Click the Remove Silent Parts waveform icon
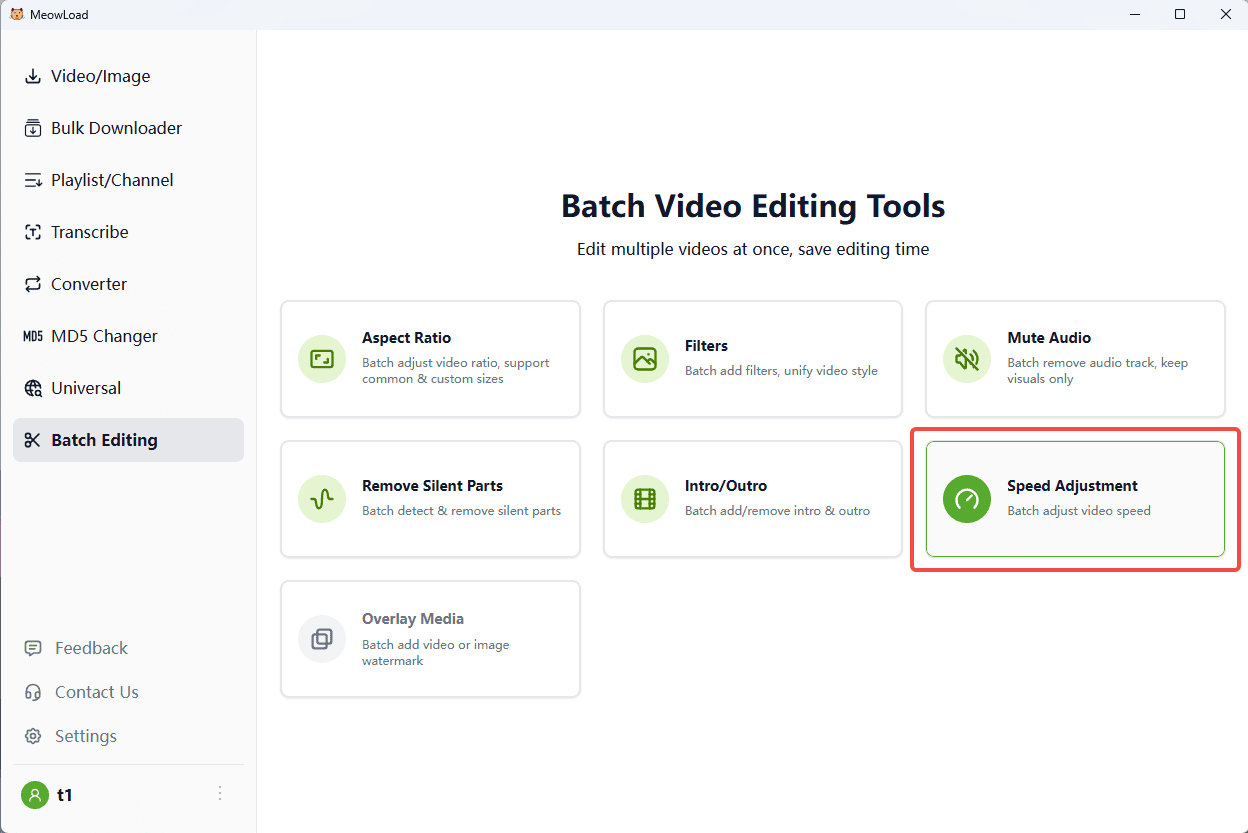Viewport: 1248px width, 833px height. (322, 499)
